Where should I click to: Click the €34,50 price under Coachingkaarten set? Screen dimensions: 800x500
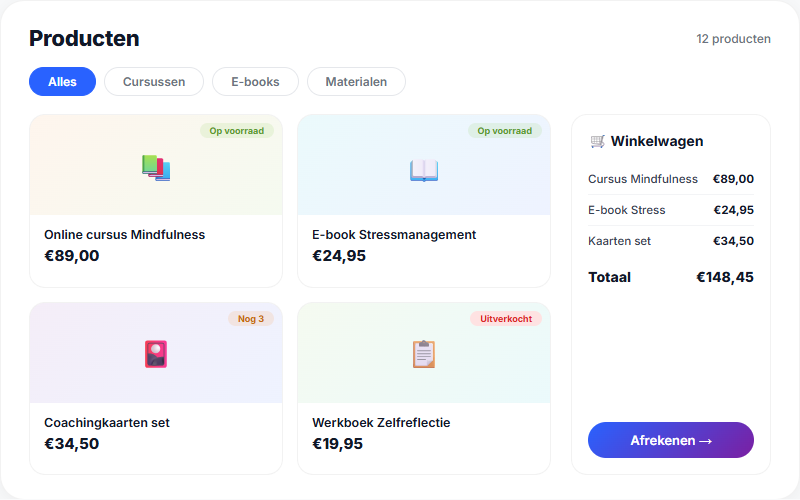72,444
